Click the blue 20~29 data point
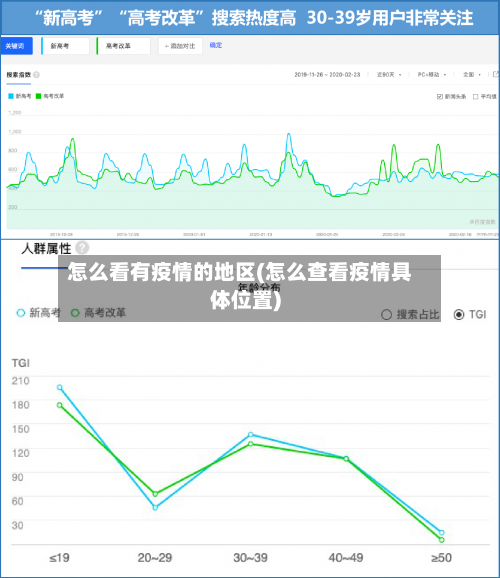The width and height of the screenshot is (500, 578). tap(155, 508)
